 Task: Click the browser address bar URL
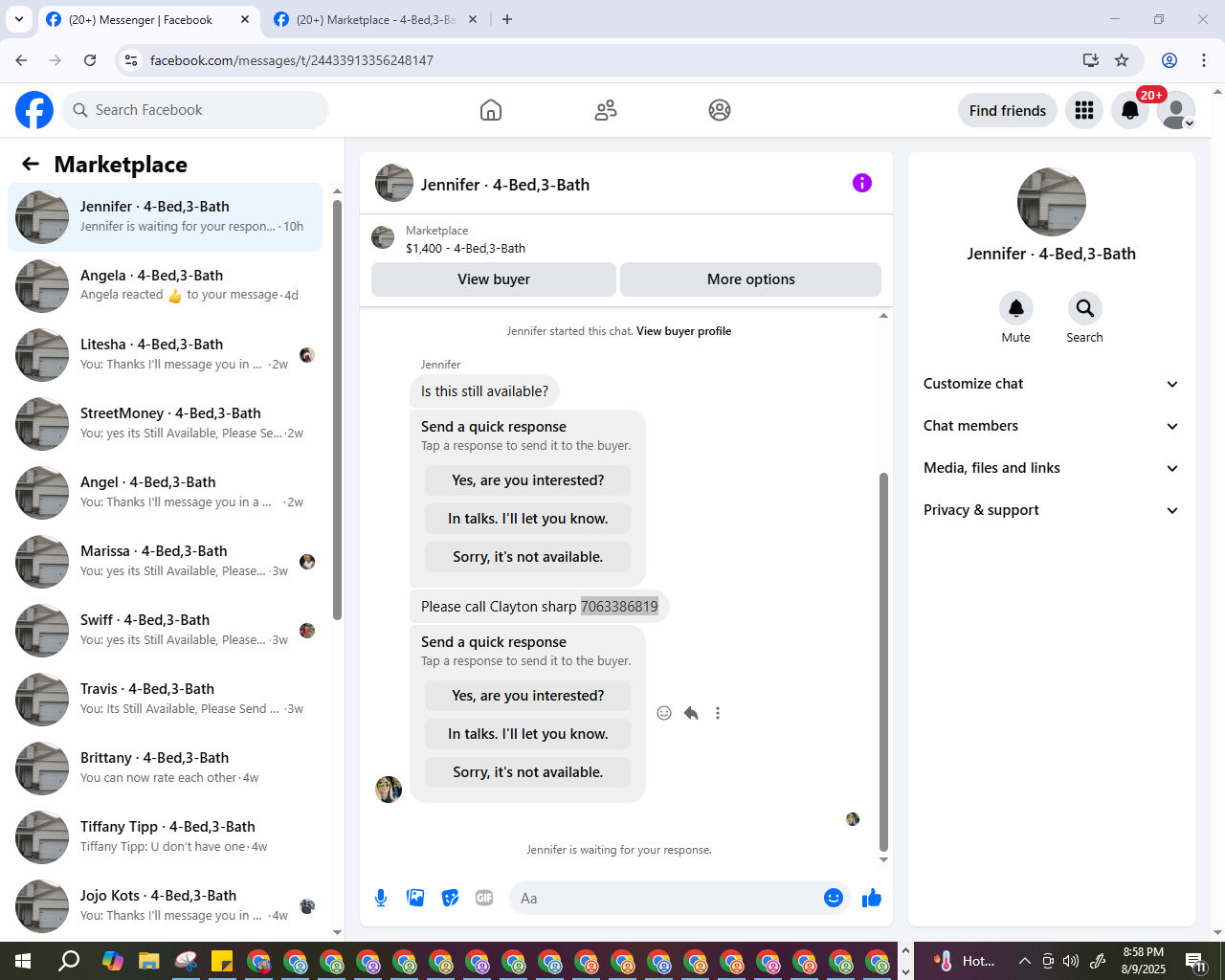(x=292, y=60)
